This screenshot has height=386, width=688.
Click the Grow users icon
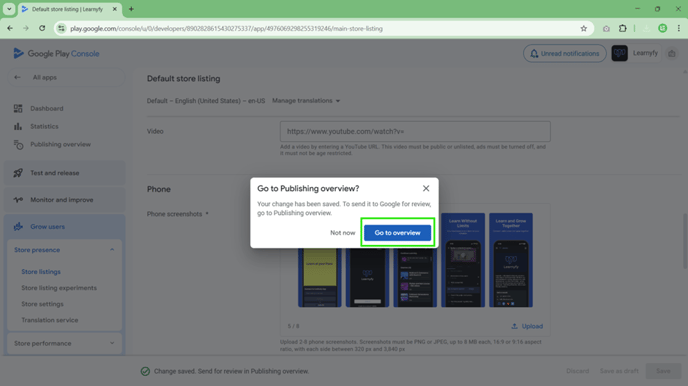tap(18, 226)
